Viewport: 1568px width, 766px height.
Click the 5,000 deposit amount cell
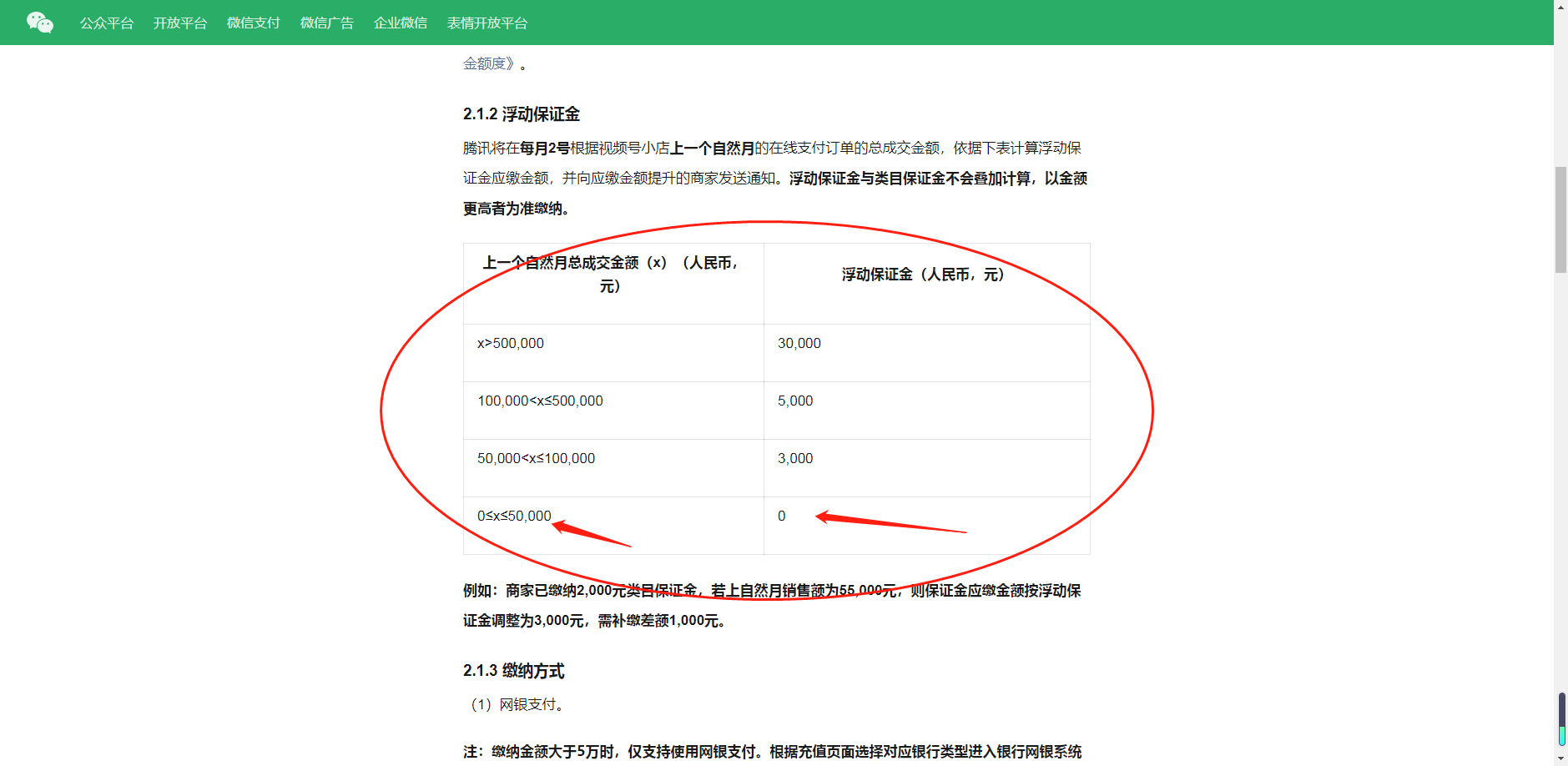click(x=926, y=411)
